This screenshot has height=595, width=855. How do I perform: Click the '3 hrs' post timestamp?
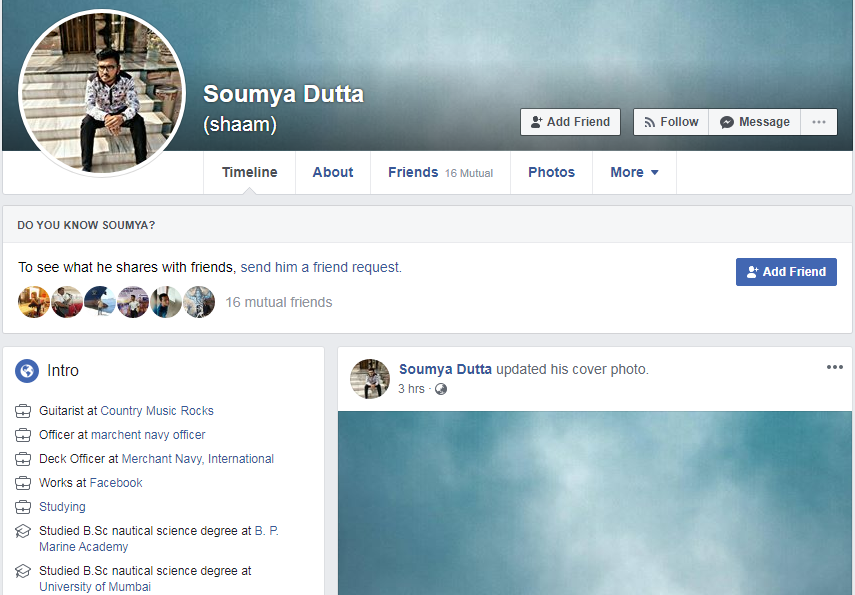411,389
